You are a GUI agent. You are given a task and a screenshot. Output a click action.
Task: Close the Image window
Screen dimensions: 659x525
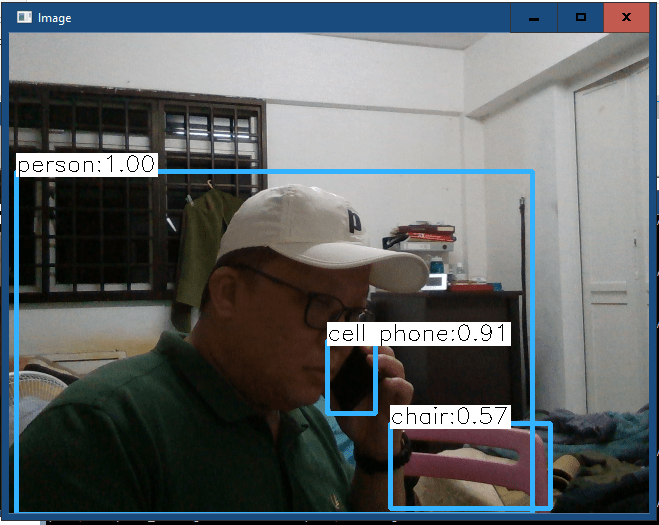click(x=627, y=17)
